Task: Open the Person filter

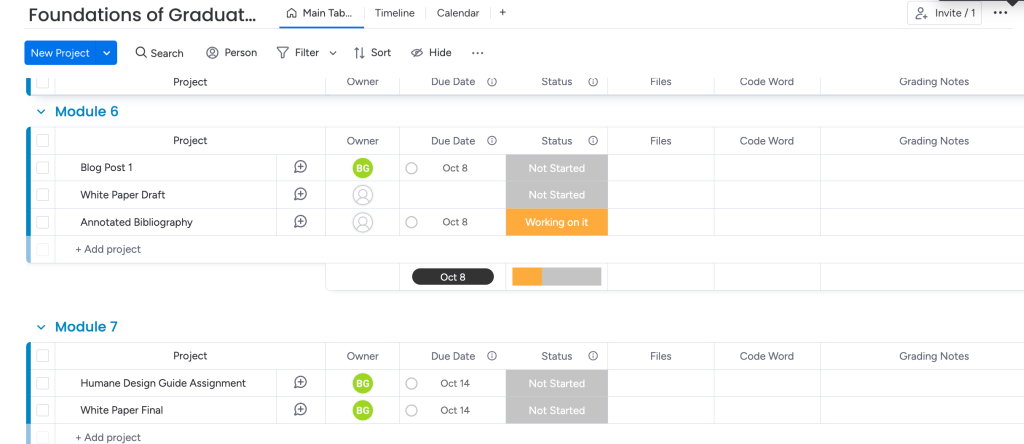Action: click(231, 53)
